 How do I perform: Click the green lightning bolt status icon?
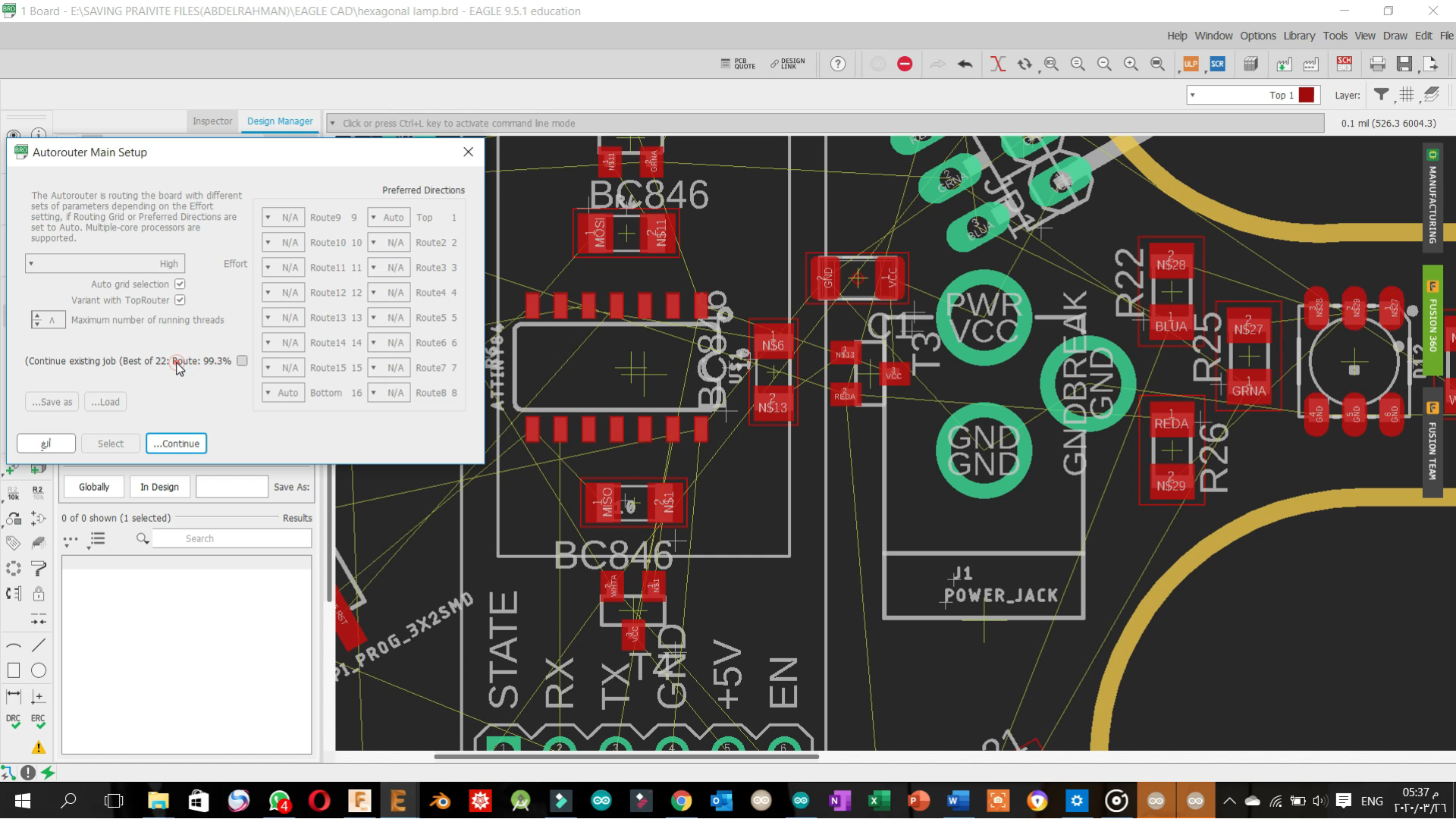pyautogui.click(x=48, y=772)
